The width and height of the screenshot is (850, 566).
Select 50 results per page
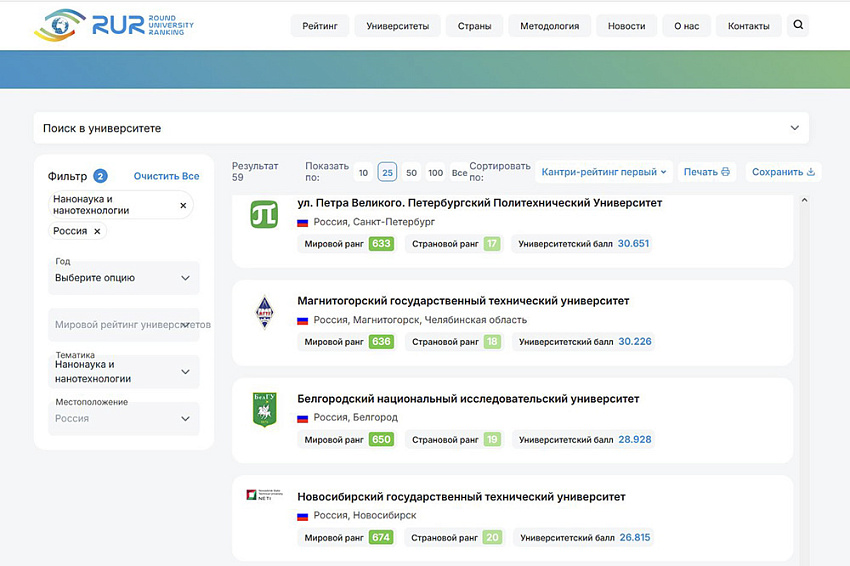[x=411, y=172]
